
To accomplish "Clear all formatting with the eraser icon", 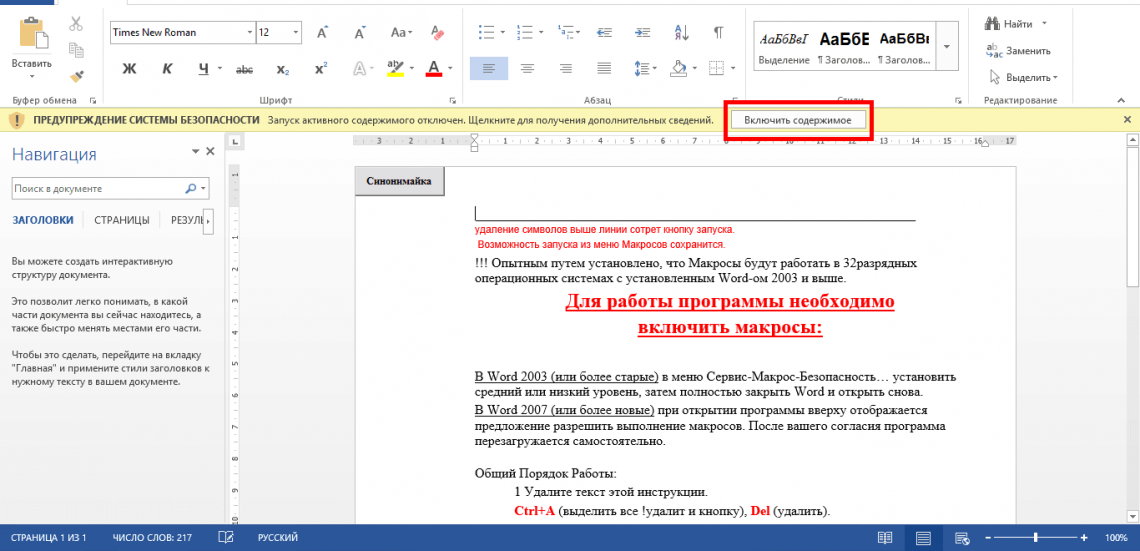I will click(437, 33).
